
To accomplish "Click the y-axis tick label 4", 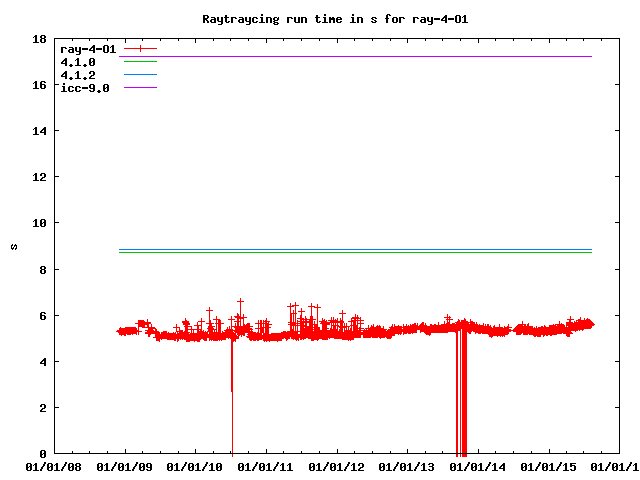I will click(43, 362).
